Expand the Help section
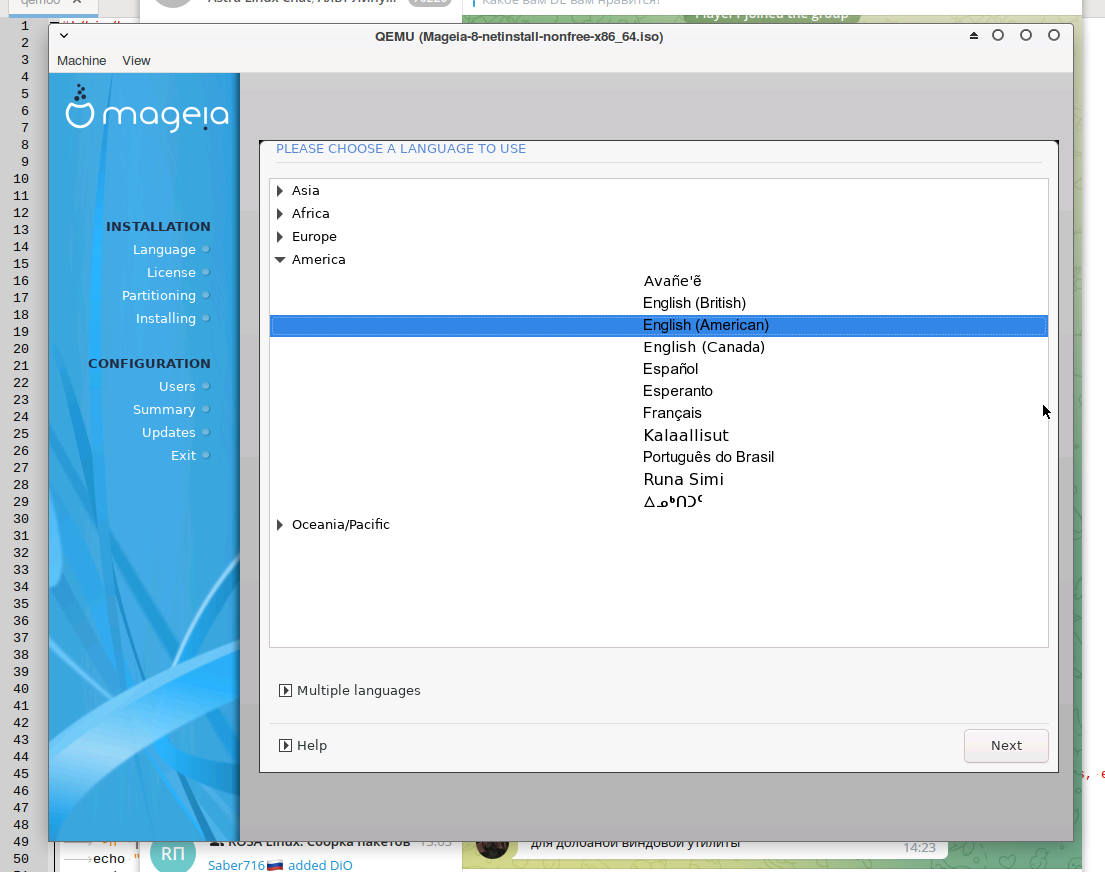Screen dimensions: 1105x872 [x=285, y=745]
